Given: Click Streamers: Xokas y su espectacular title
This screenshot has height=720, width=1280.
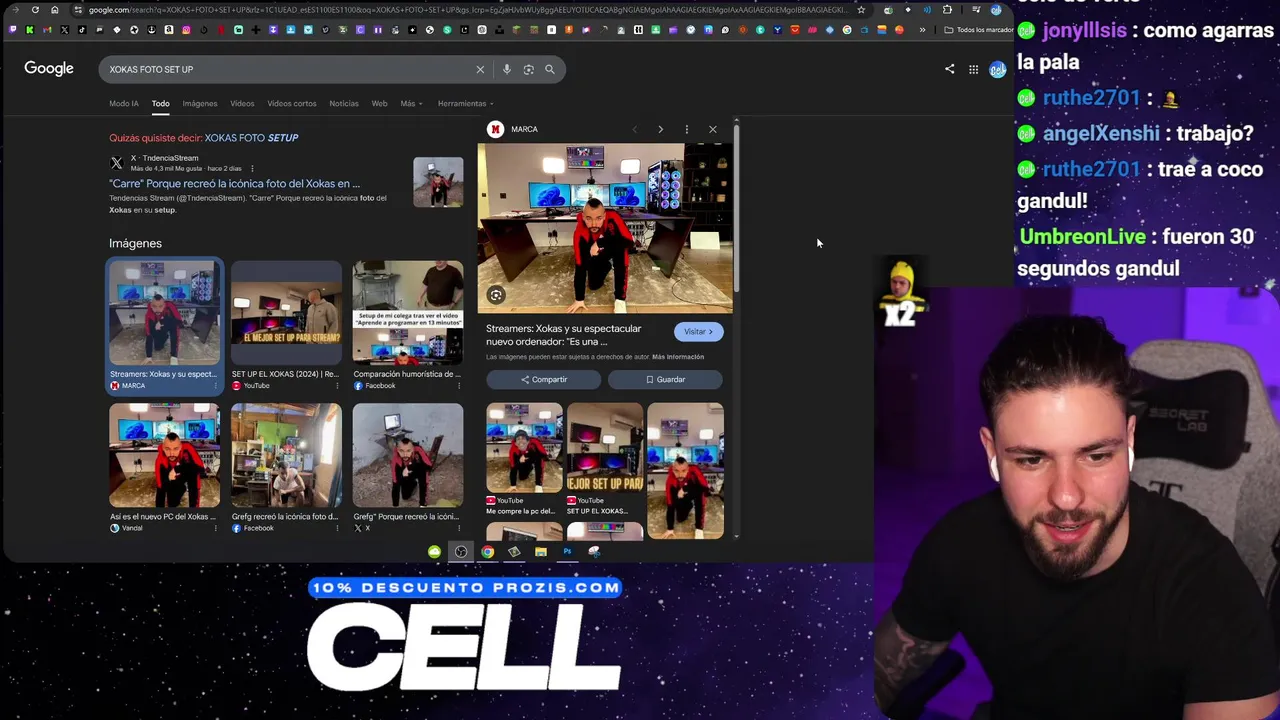Looking at the screenshot, I should pyautogui.click(x=563, y=335).
